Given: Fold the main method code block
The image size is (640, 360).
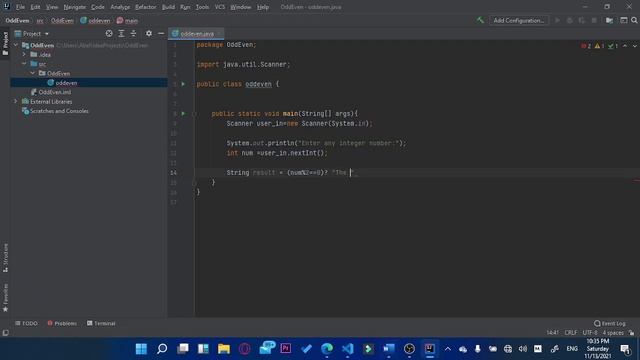Looking at the screenshot, I should click(195, 113).
